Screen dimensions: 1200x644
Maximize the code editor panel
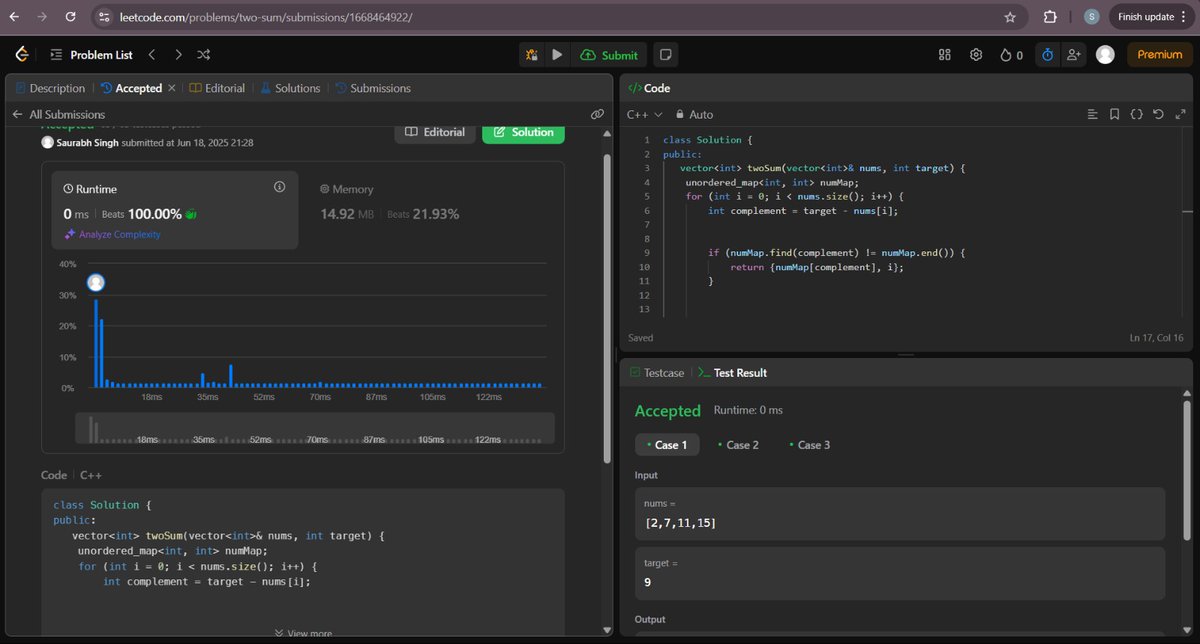tap(1179, 115)
